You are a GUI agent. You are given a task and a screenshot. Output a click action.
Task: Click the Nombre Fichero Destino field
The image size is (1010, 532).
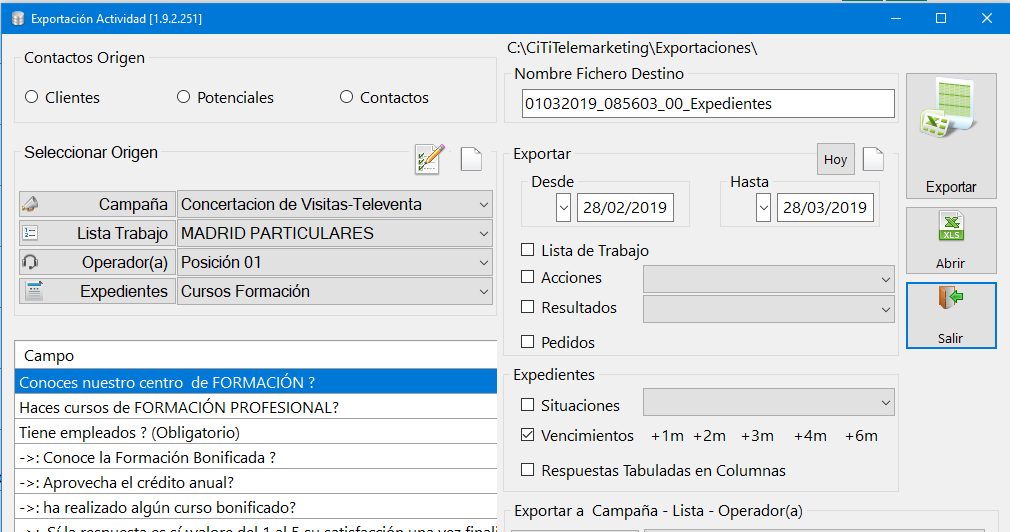tap(708, 104)
